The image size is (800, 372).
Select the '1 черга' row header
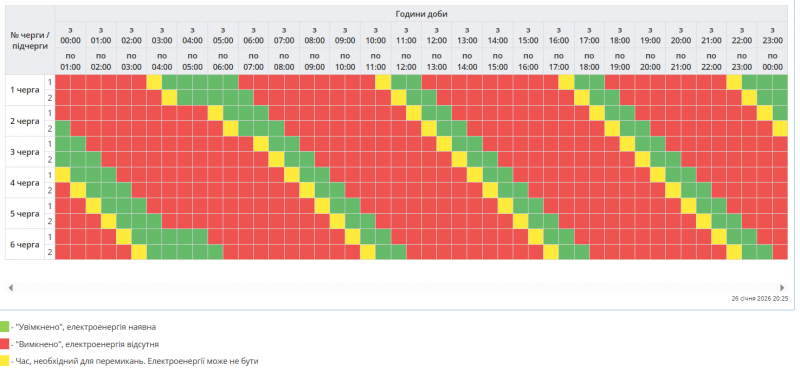click(25, 90)
